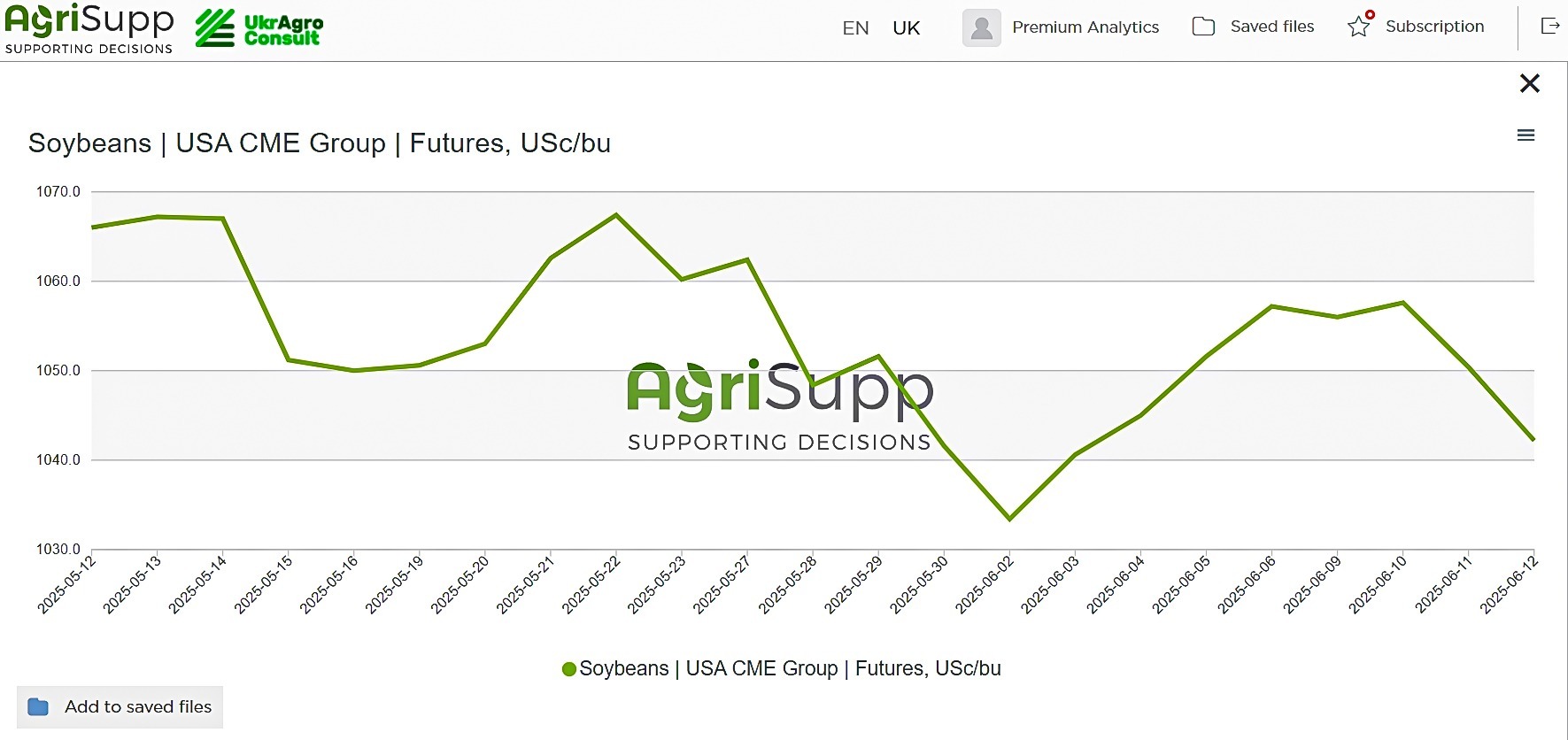The width and height of the screenshot is (1568, 740).
Task: Click the green legend color dot
Action: (569, 669)
